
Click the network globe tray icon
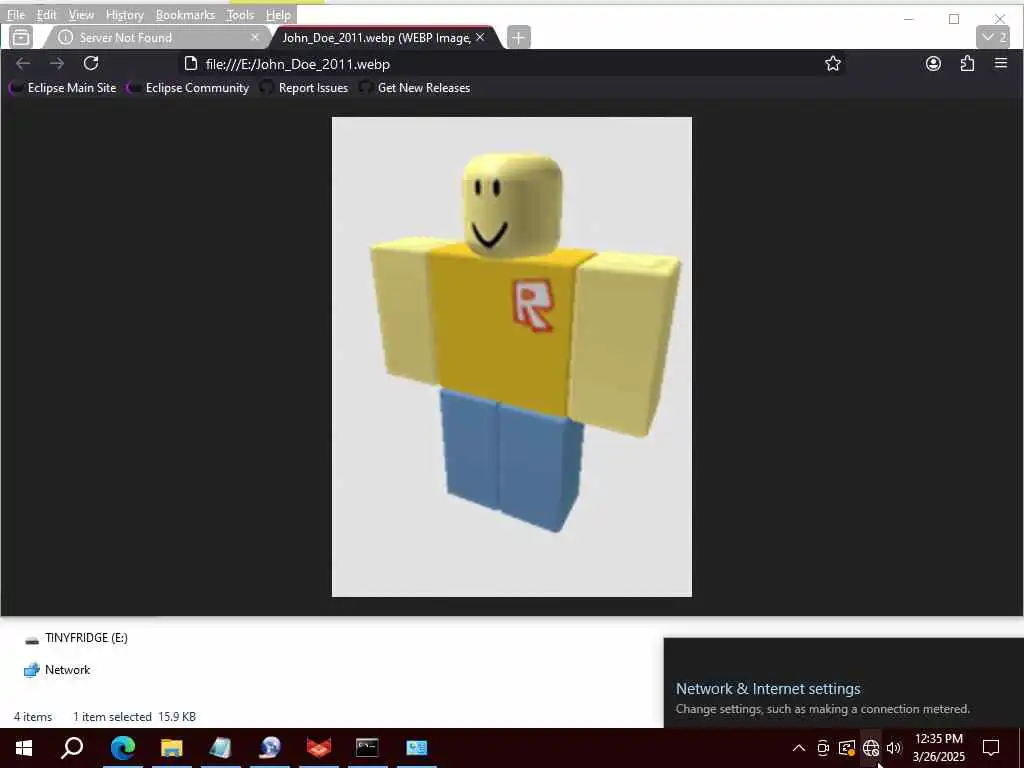tap(871, 748)
